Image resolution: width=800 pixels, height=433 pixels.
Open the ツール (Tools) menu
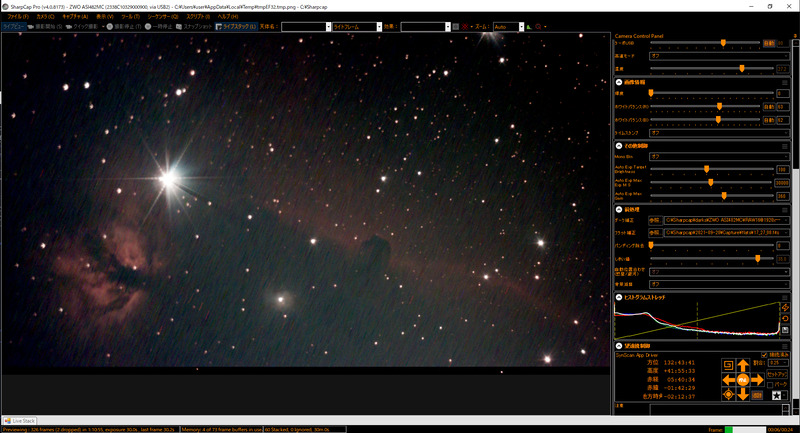131,16
